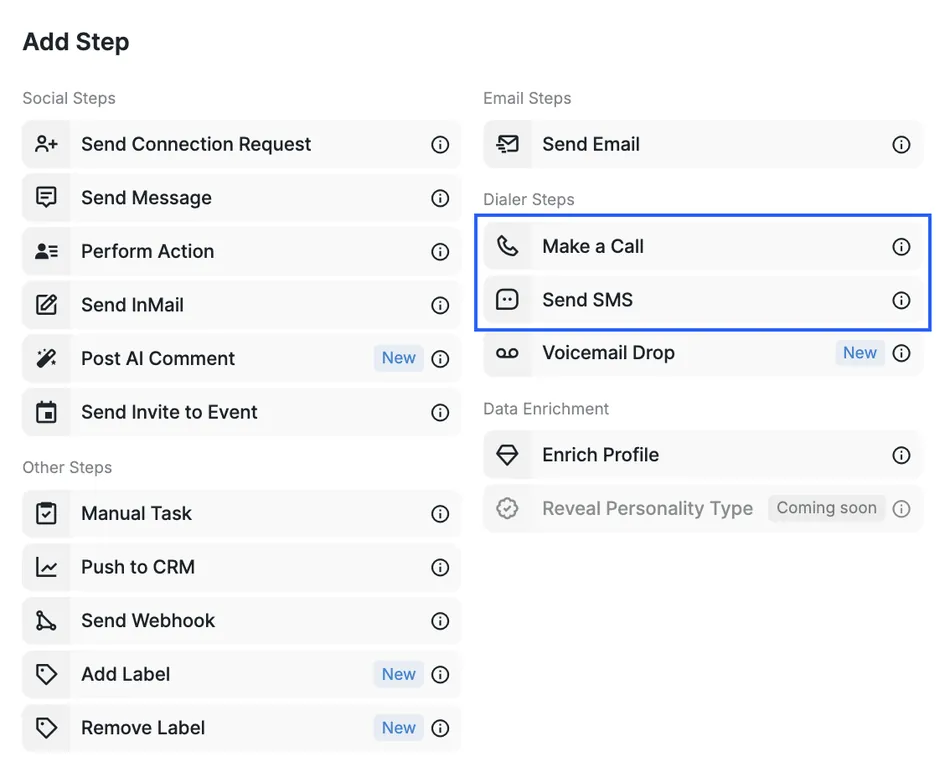Click the Send Webhook node icon
950x772 pixels.
(46, 621)
